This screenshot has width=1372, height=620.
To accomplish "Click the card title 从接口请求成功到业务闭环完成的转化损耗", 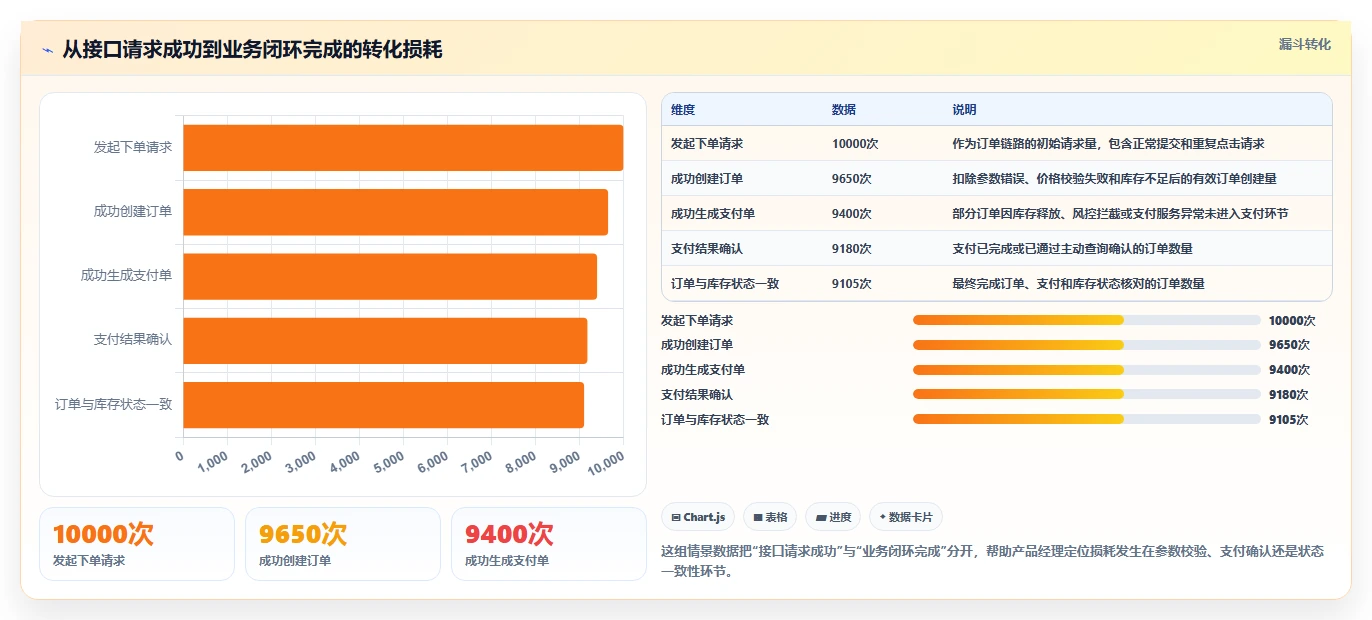I will pos(252,50).
